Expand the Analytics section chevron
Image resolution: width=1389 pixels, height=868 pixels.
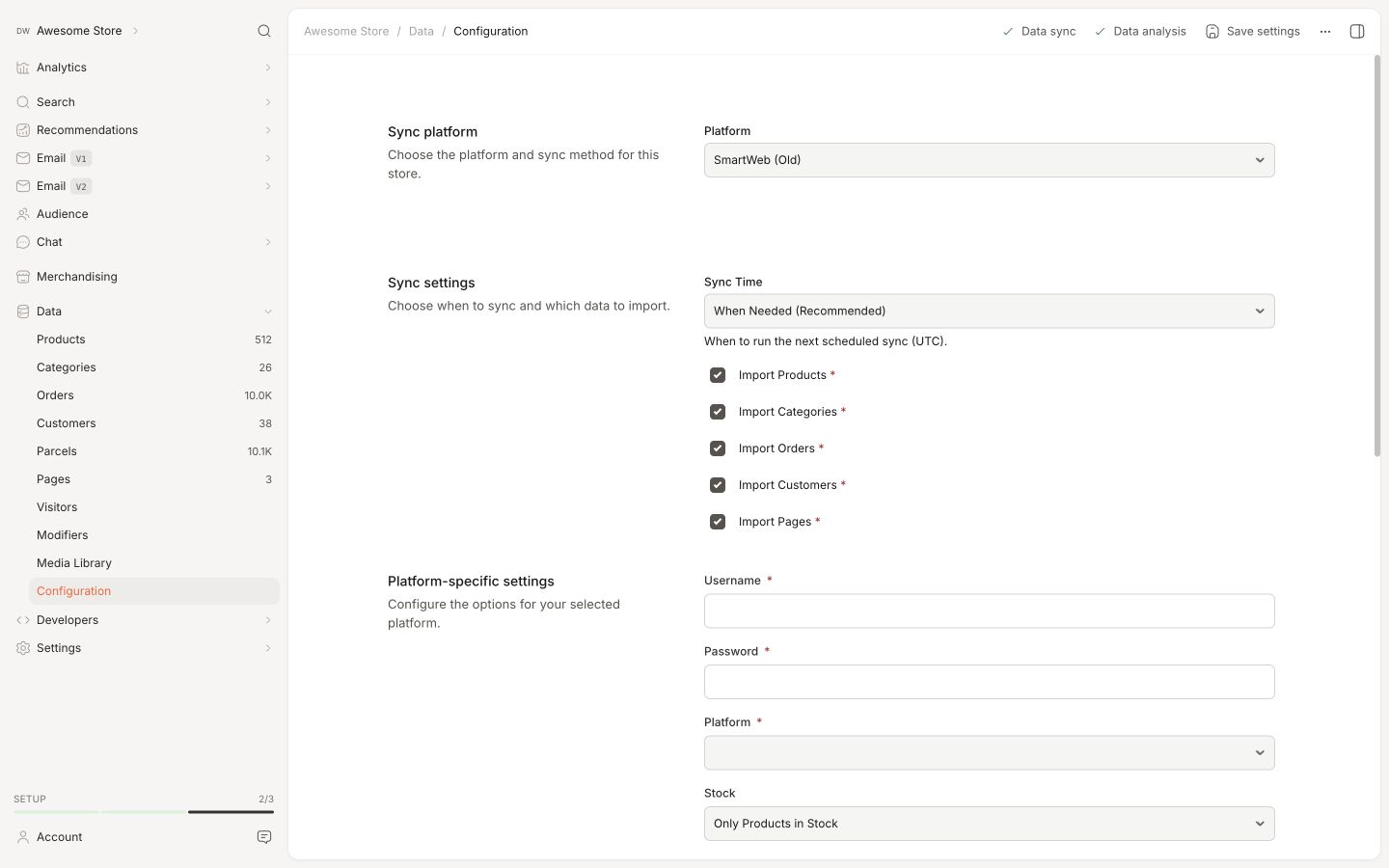coord(268,68)
